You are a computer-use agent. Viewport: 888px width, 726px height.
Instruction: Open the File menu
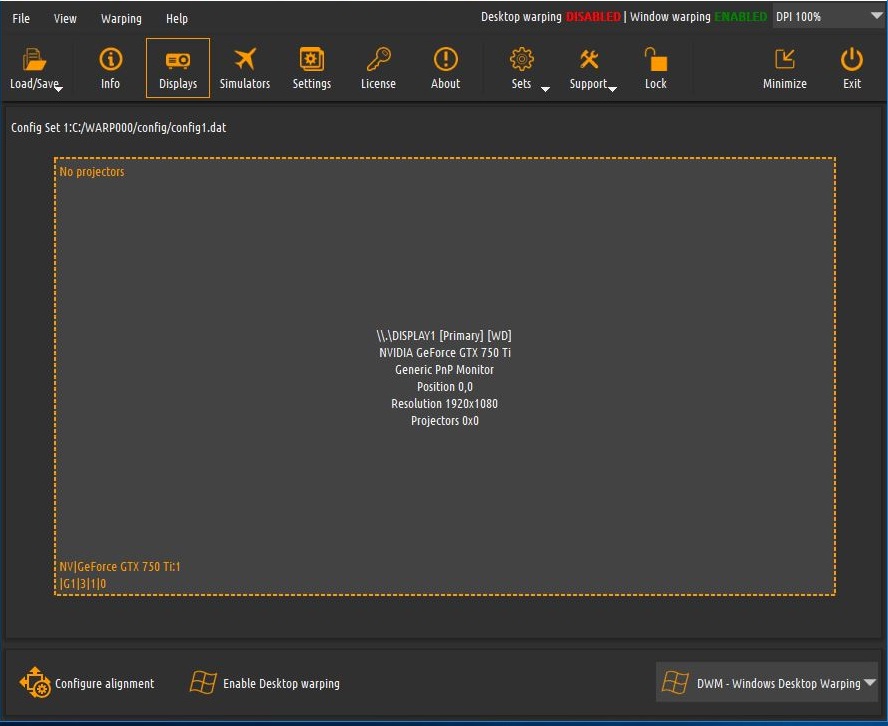[x=21, y=18]
